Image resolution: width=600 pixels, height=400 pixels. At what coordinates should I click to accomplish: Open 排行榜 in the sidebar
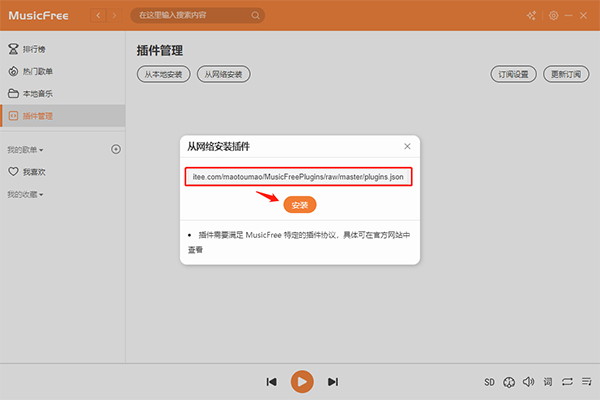[x=63, y=49]
